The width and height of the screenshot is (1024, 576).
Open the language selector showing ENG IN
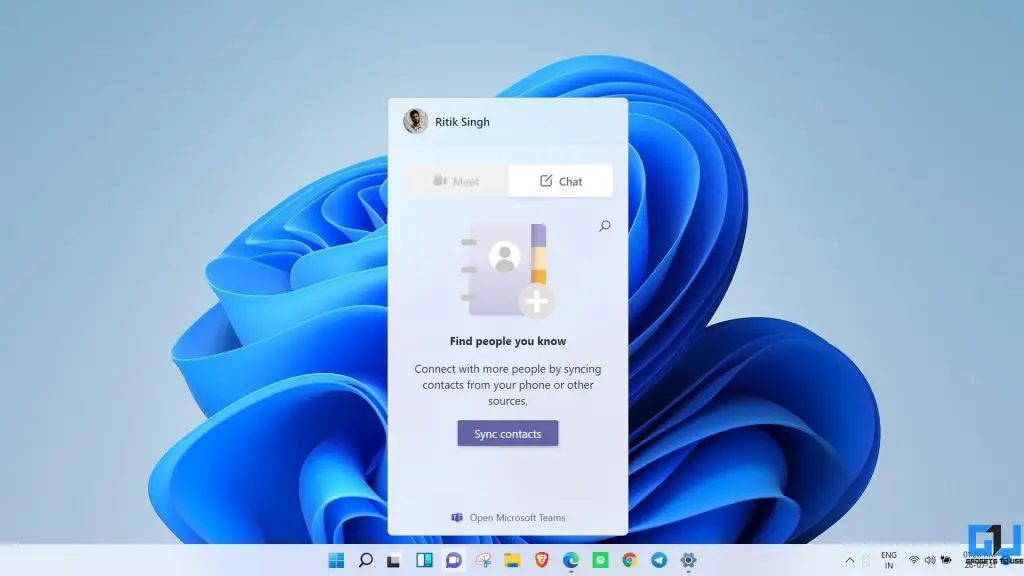(888, 560)
